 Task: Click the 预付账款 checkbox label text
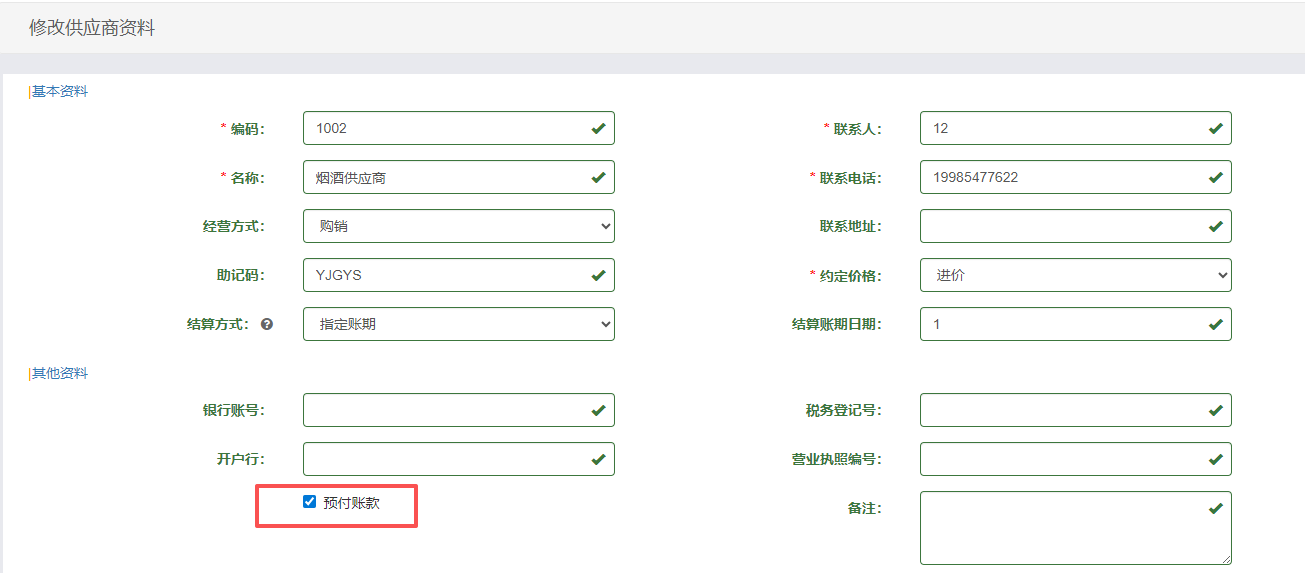[x=351, y=504]
